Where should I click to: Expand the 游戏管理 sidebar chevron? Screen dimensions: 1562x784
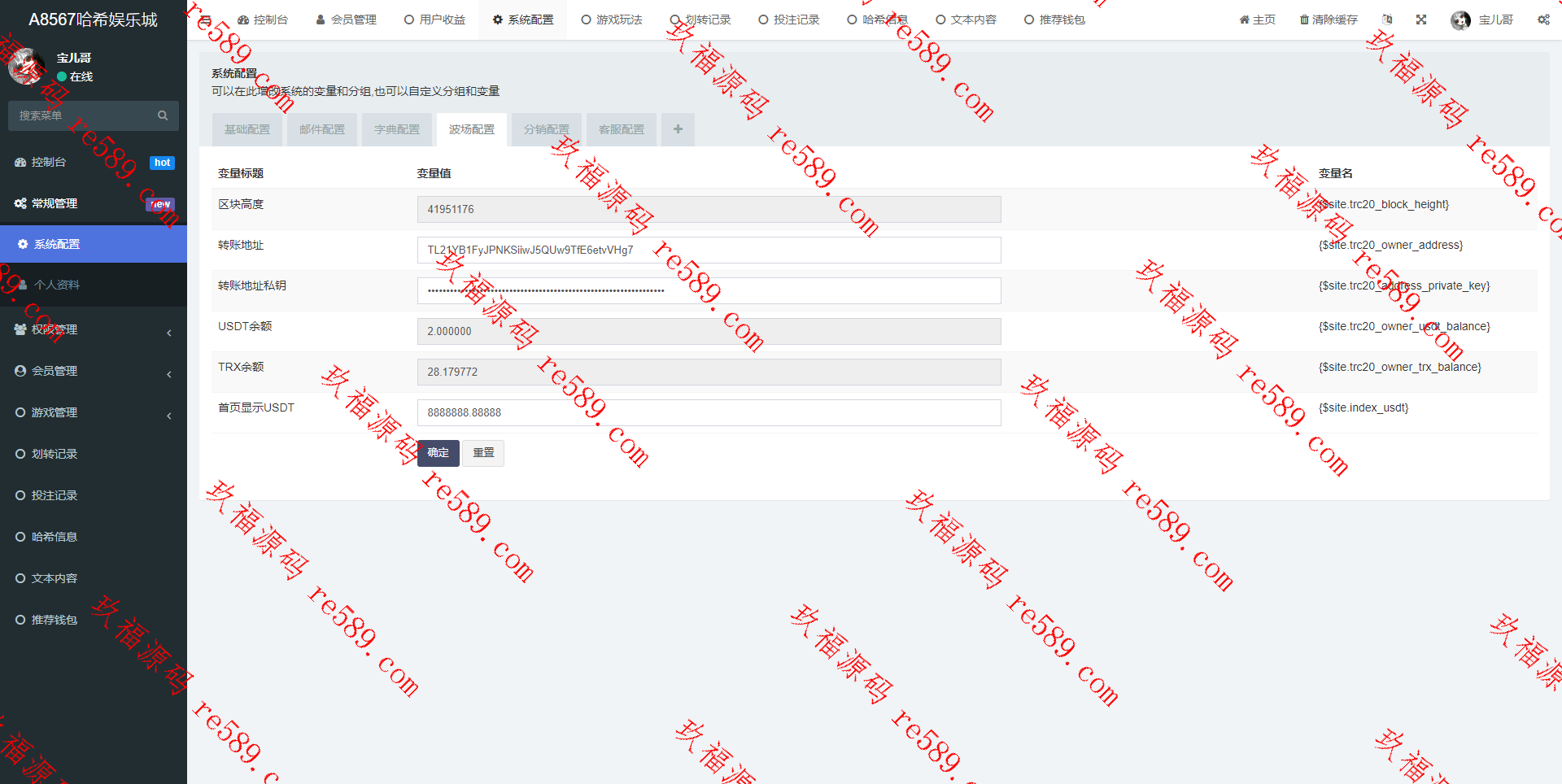point(169,416)
